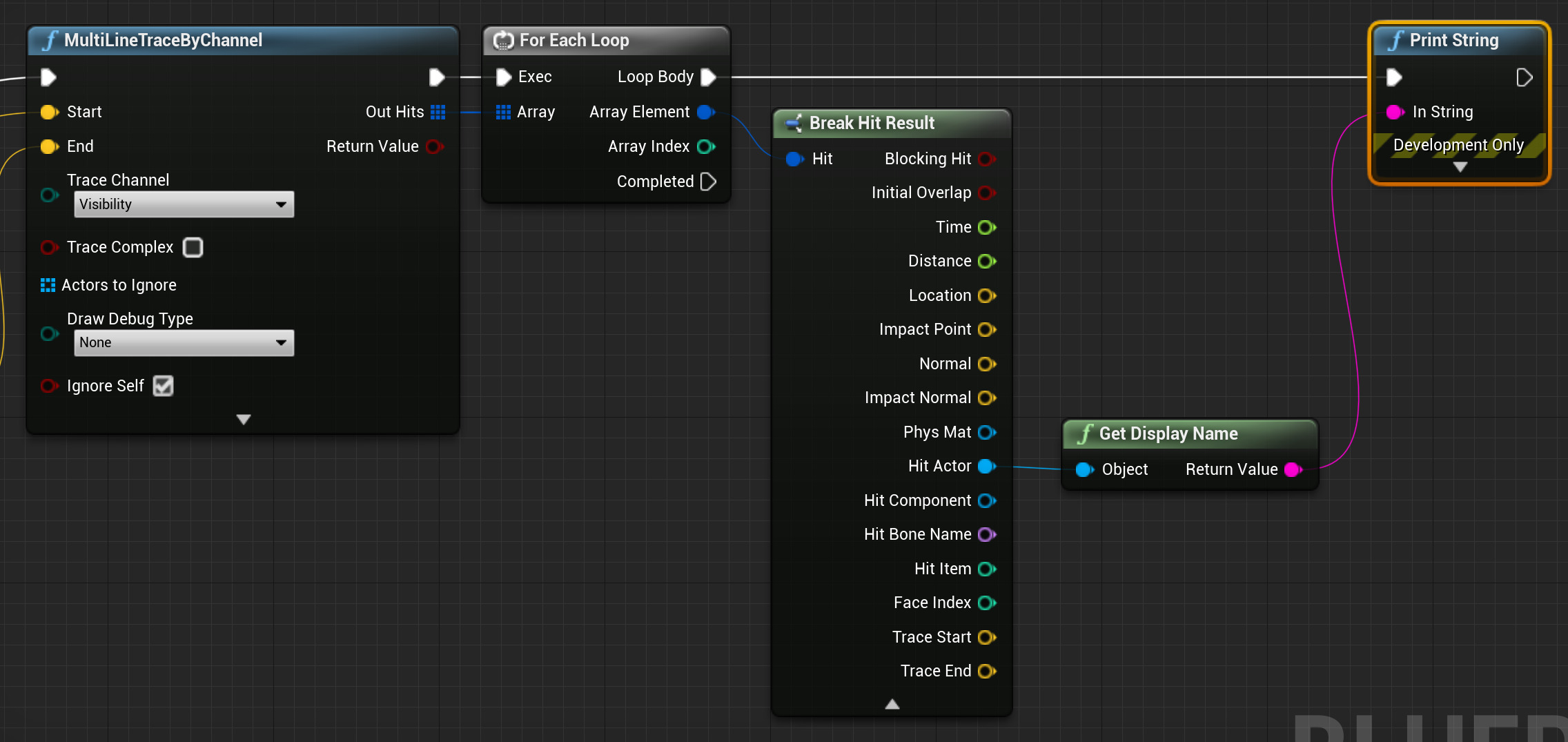The height and width of the screenshot is (742, 1568).
Task: Click the Impact Point output pin
Action: 987,330
